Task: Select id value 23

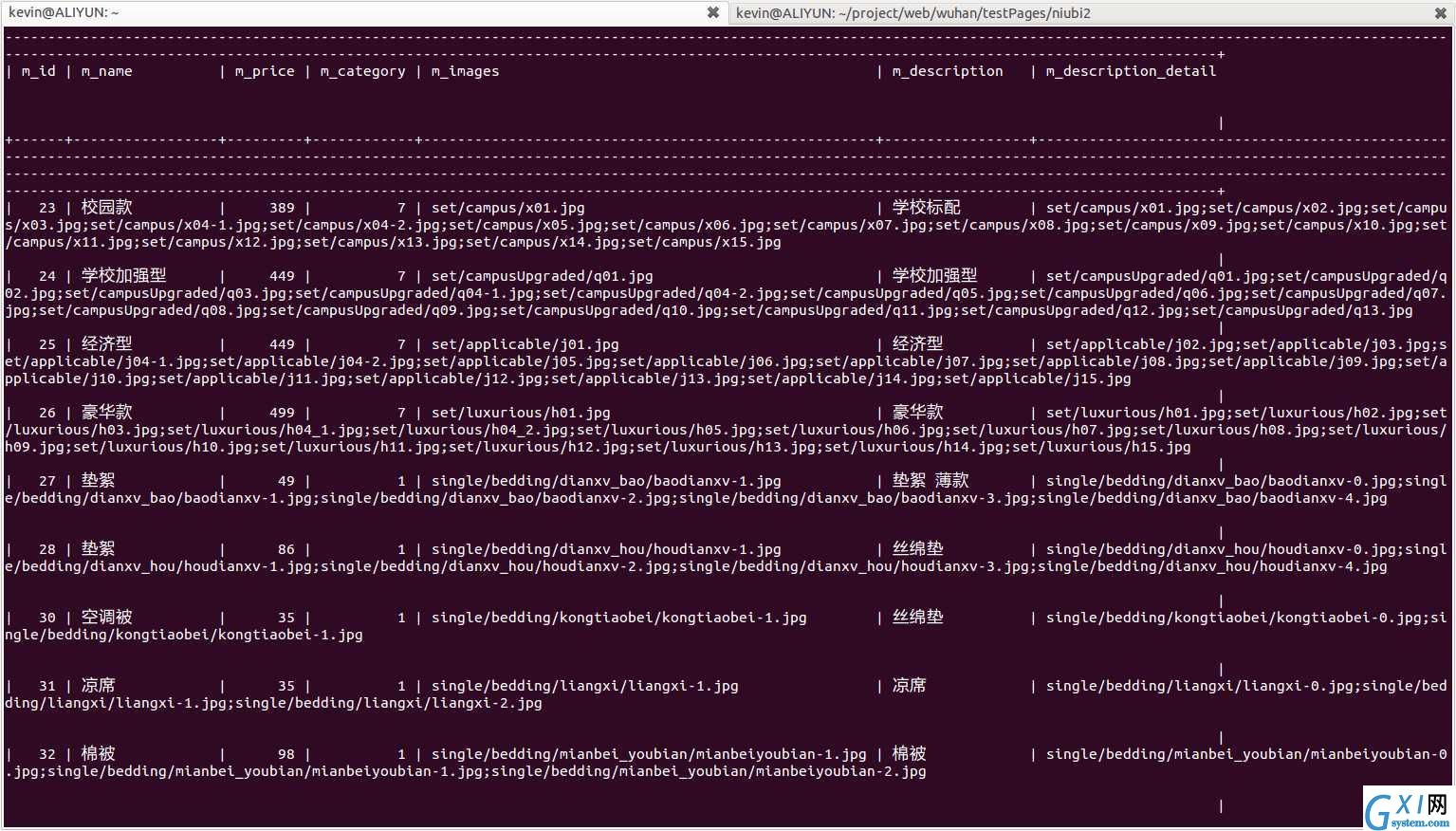Action: point(47,208)
